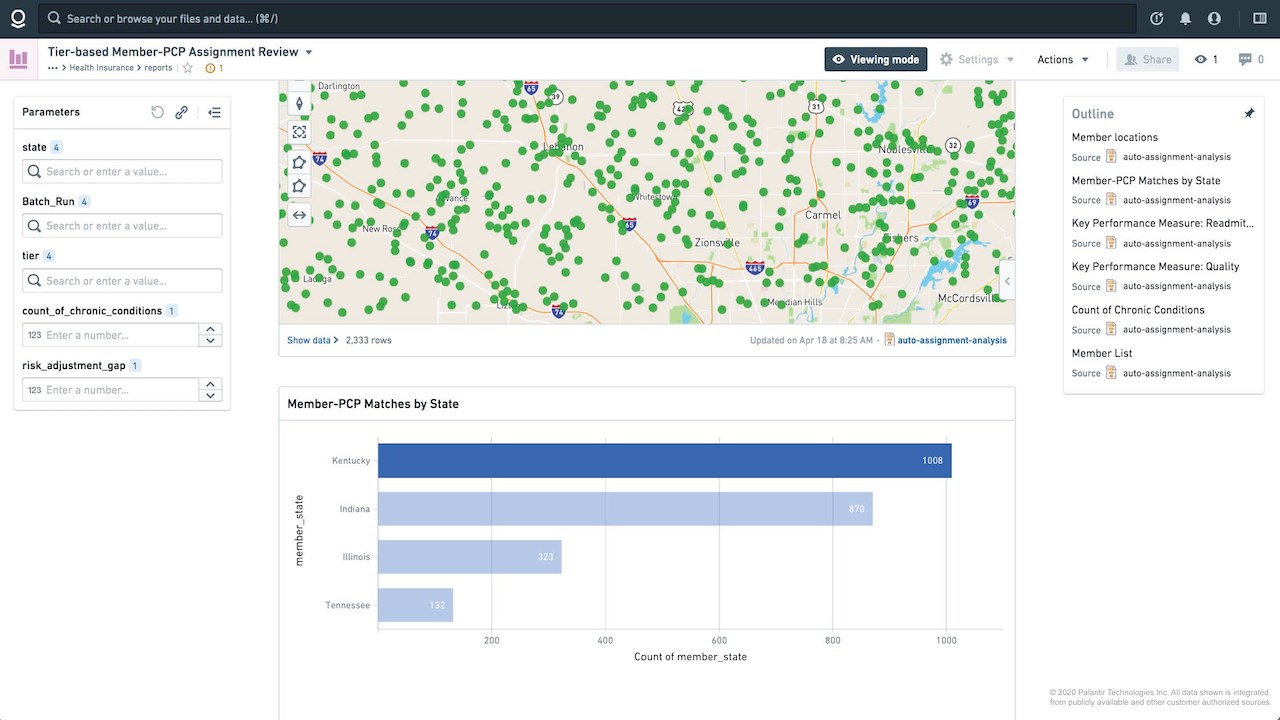1280x720 pixels.
Task: Reset parameters with the undo icon
Action: [x=157, y=112]
